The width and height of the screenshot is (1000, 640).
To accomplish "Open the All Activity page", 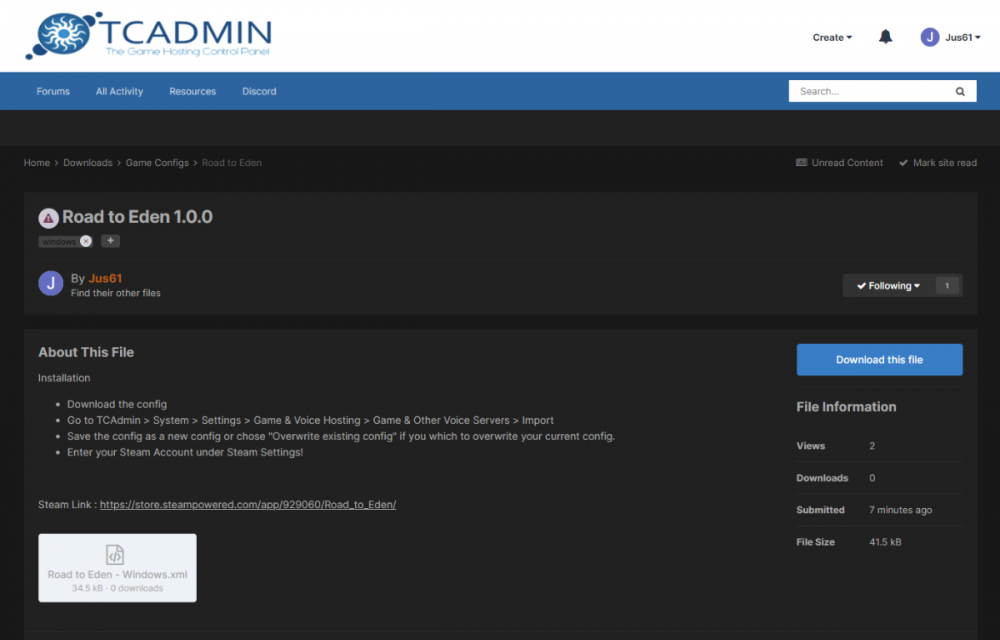I will 119,90.
